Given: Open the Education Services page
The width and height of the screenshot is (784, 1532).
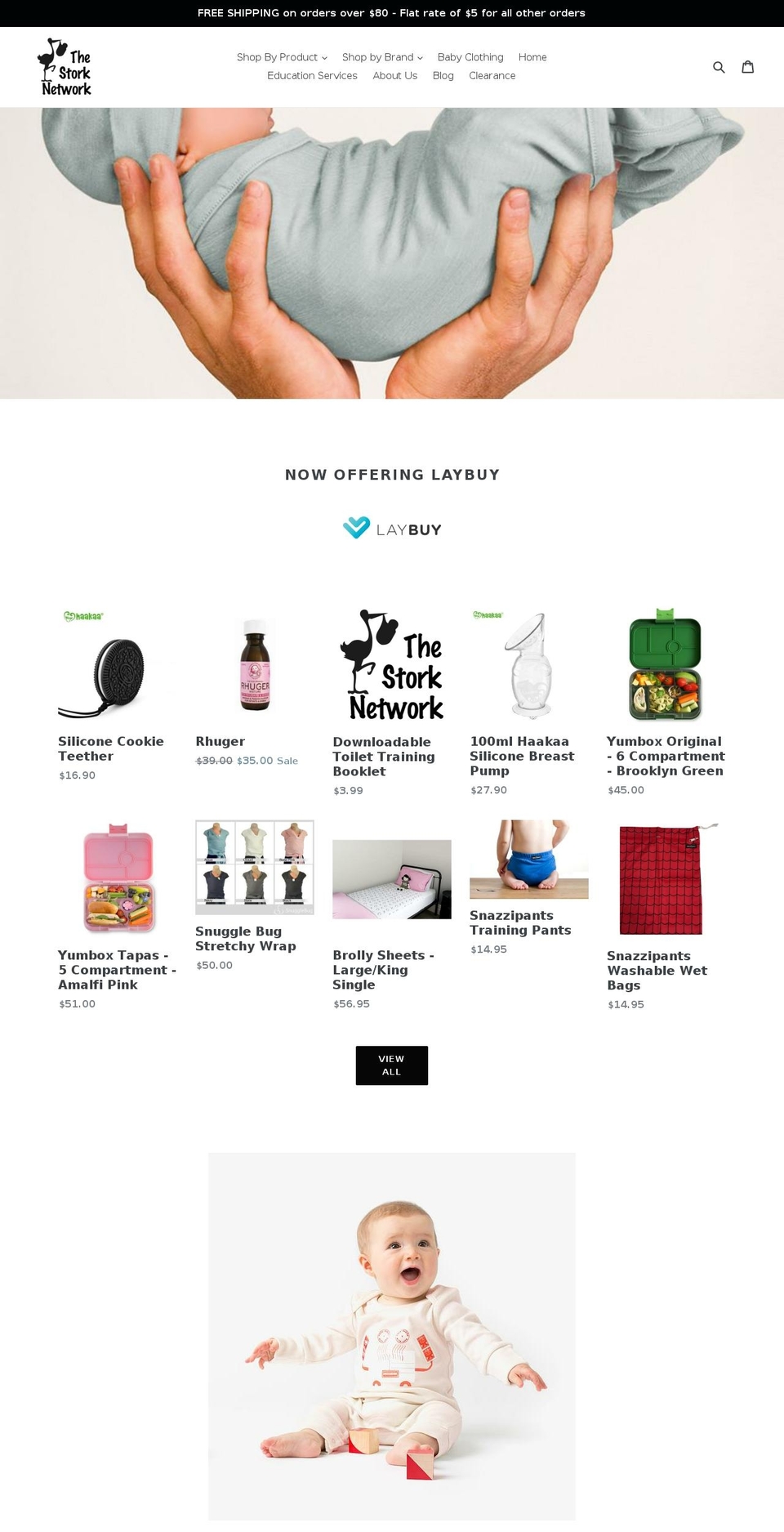Looking at the screenshot, I should point(312,75).
